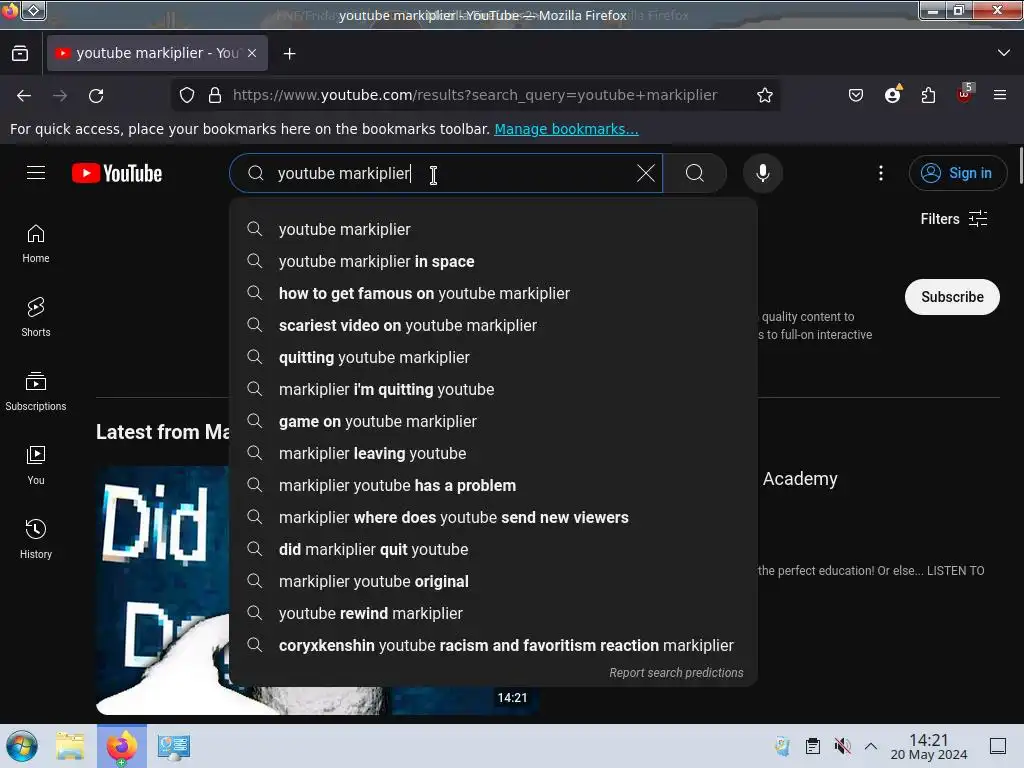
Task: Open the YouTube guide hamburger menu
Action: coord(36,173)
